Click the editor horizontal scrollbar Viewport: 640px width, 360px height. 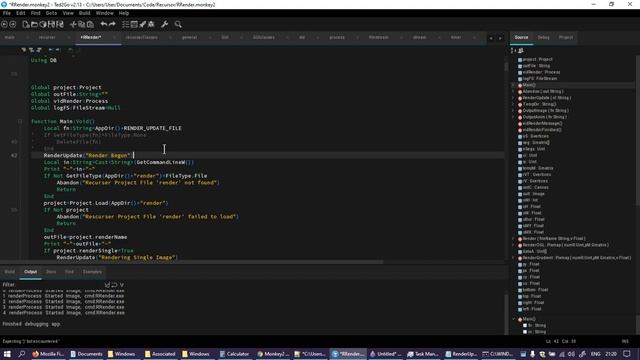coord(192,262)
